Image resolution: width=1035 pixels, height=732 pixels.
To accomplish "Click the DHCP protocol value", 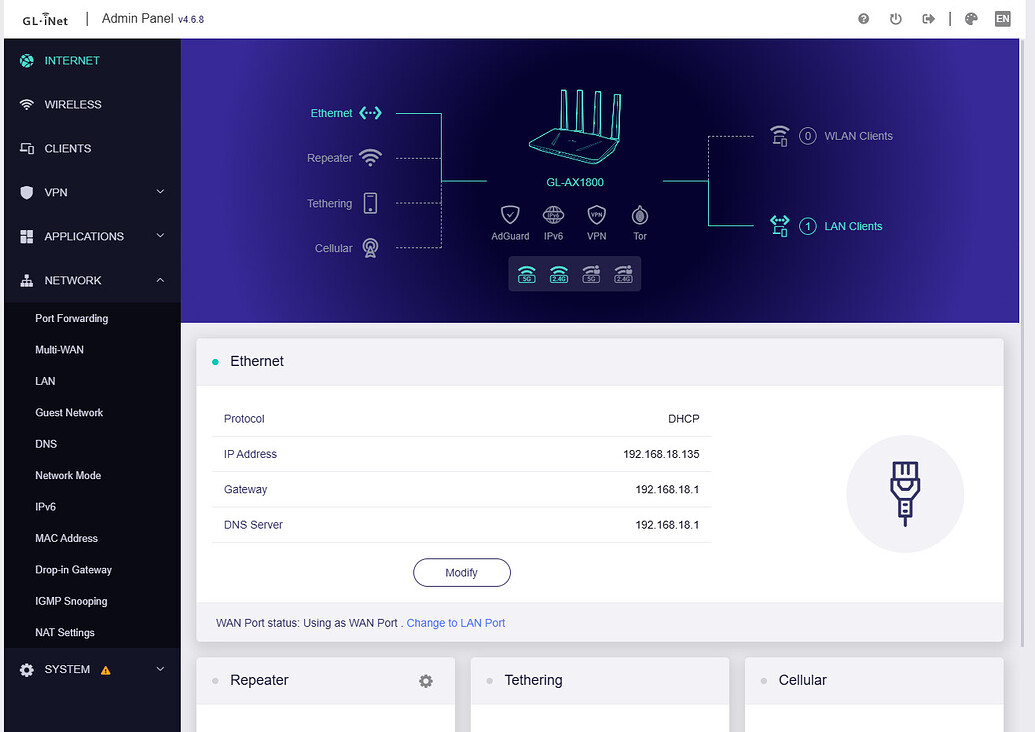I will coord(683,418).
